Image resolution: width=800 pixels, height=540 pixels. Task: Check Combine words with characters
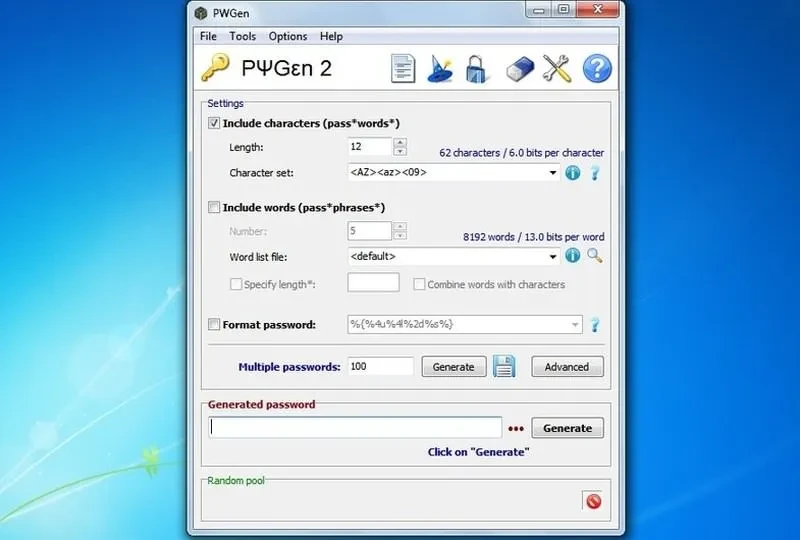(419, 284)
